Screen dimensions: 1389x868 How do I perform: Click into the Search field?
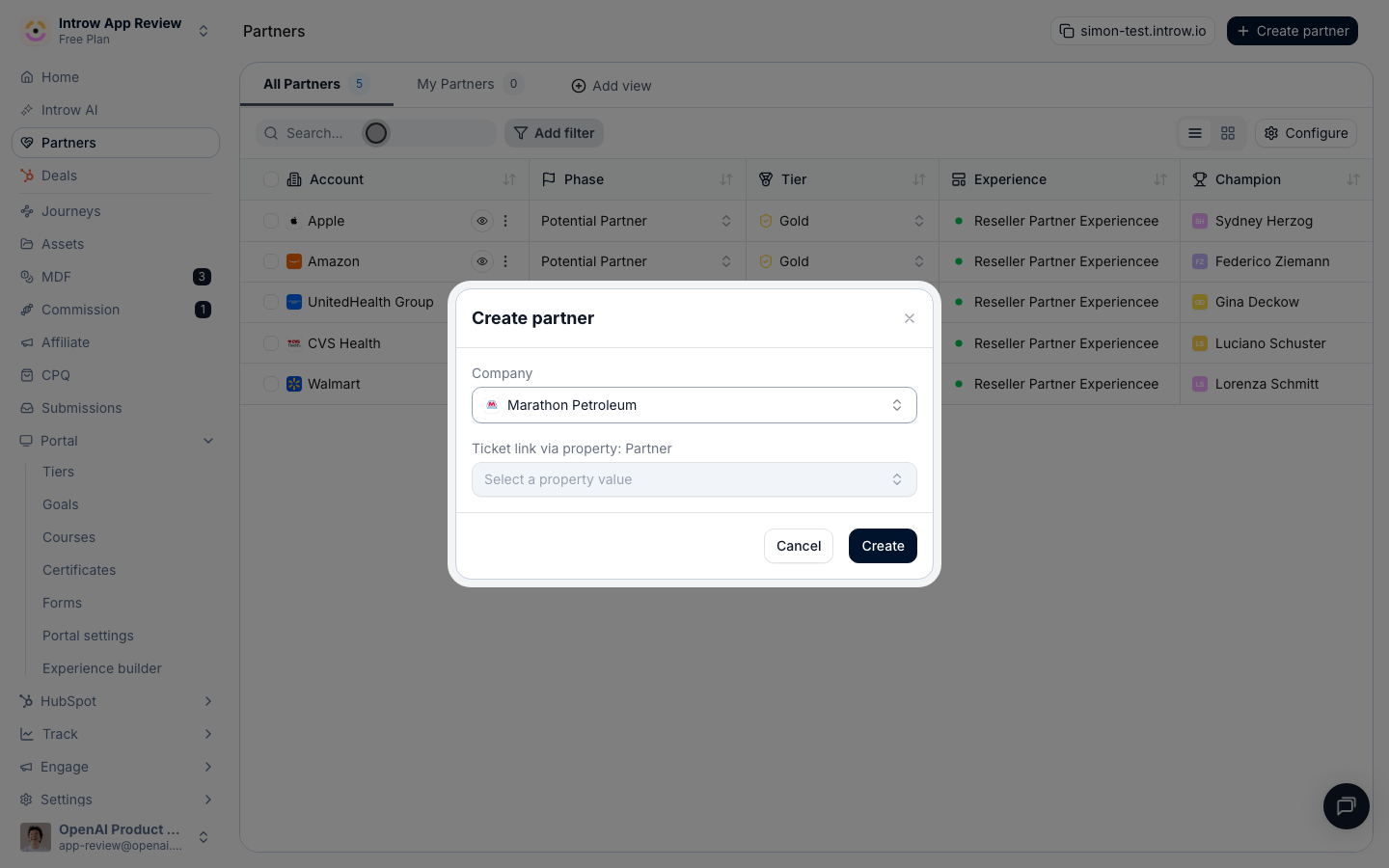(x=376, y=133)
